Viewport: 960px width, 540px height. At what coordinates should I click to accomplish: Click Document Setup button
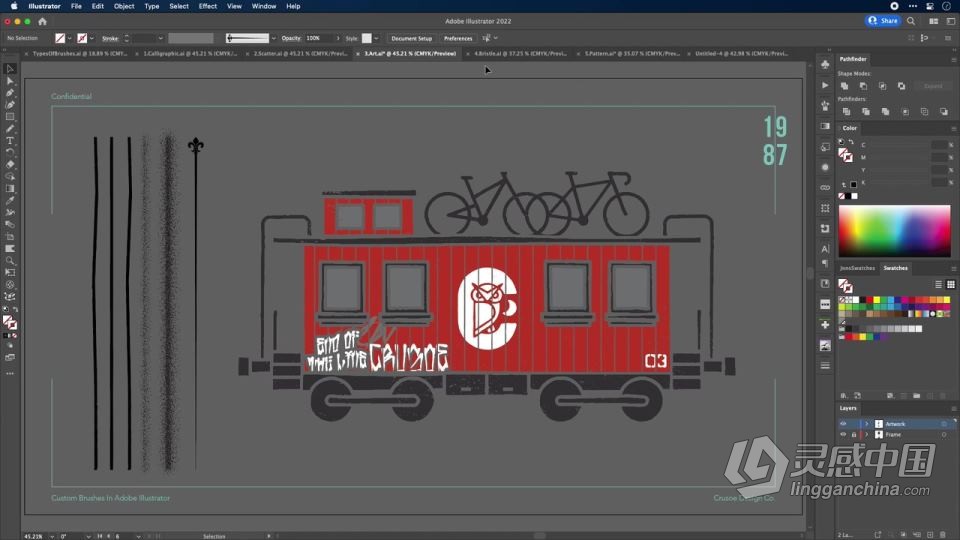click(411, 39)
